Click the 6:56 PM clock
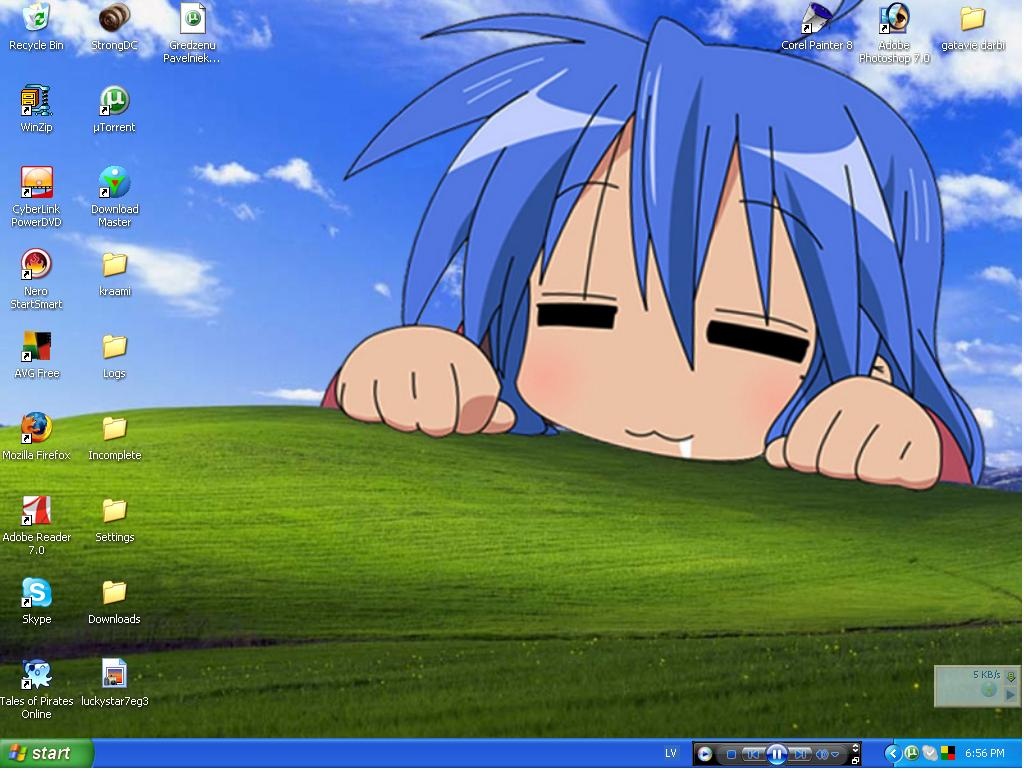 984,753
